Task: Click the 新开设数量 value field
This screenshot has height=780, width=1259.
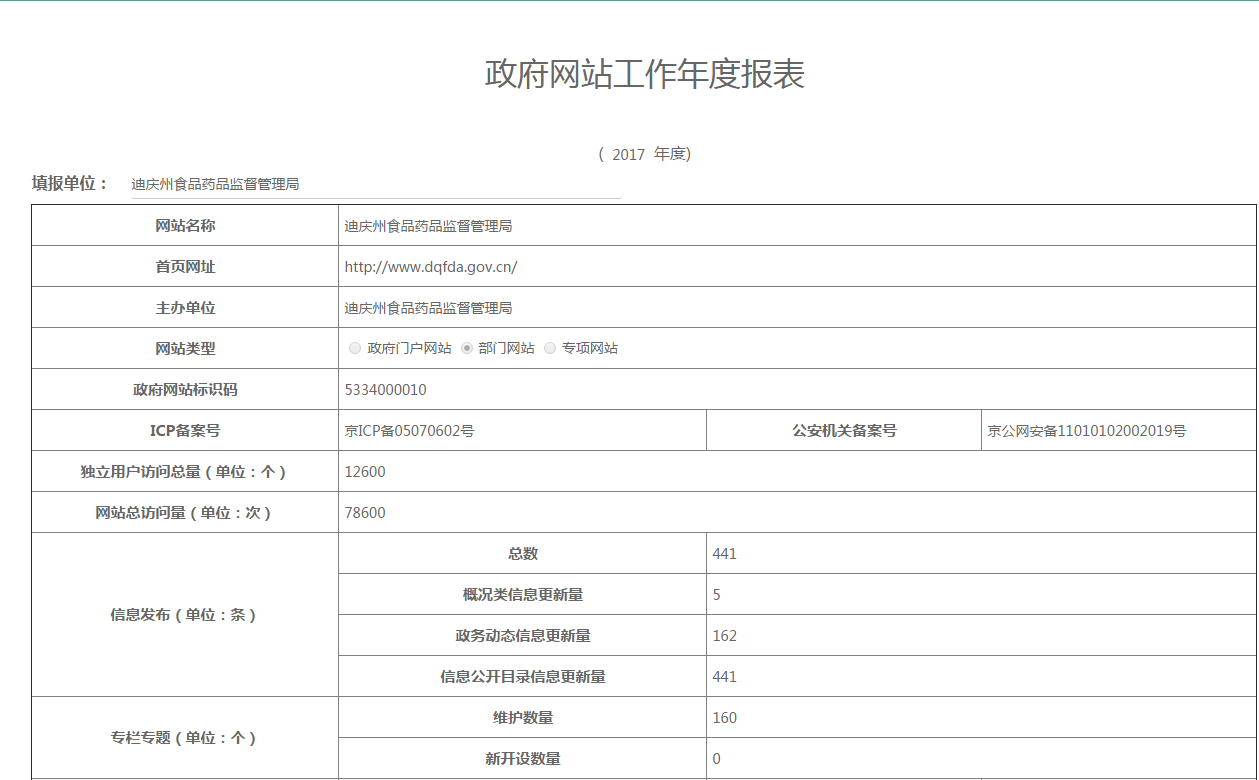Action: pos(717,759)
